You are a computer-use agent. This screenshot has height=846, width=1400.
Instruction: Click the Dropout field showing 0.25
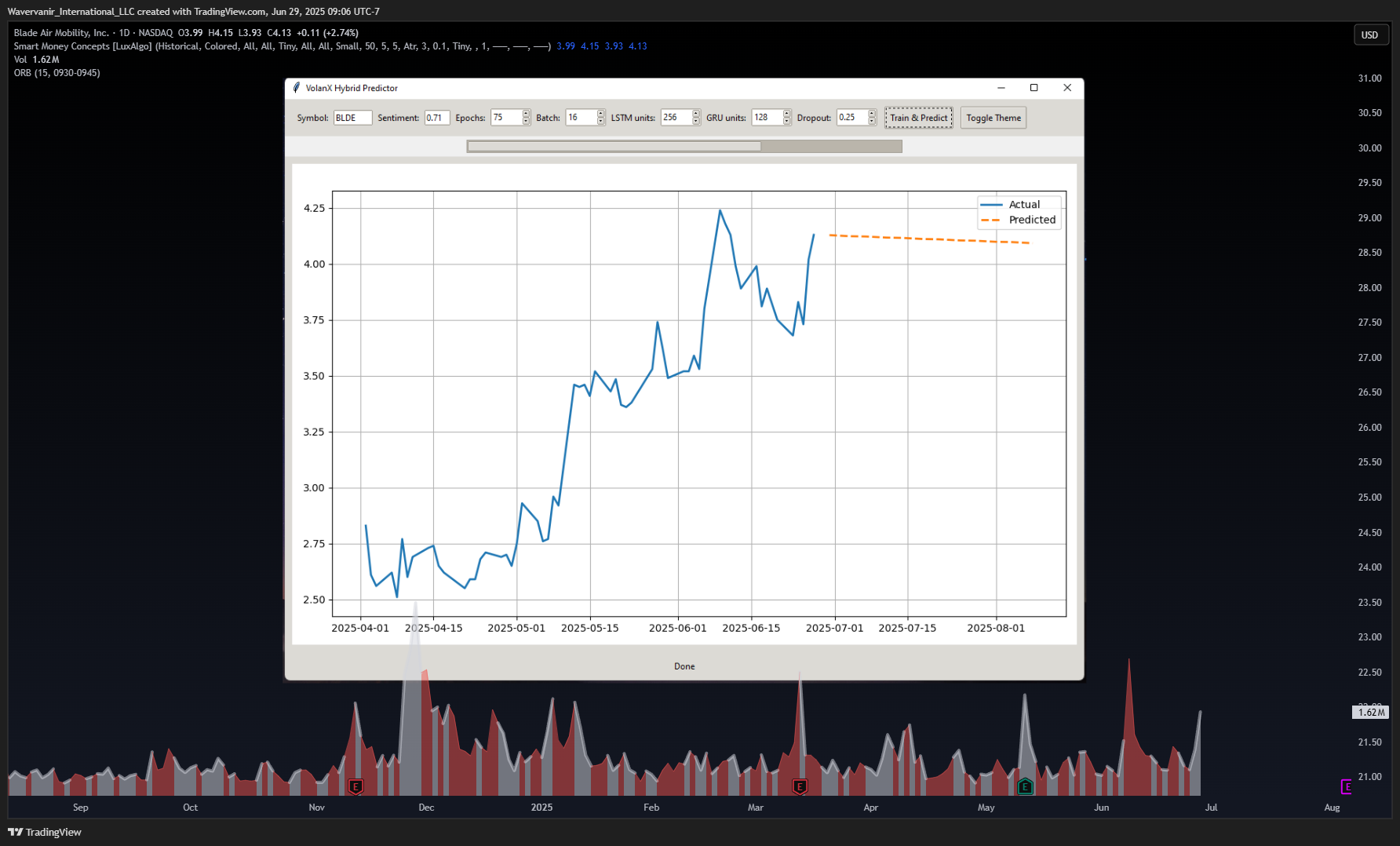pos(851,118)
